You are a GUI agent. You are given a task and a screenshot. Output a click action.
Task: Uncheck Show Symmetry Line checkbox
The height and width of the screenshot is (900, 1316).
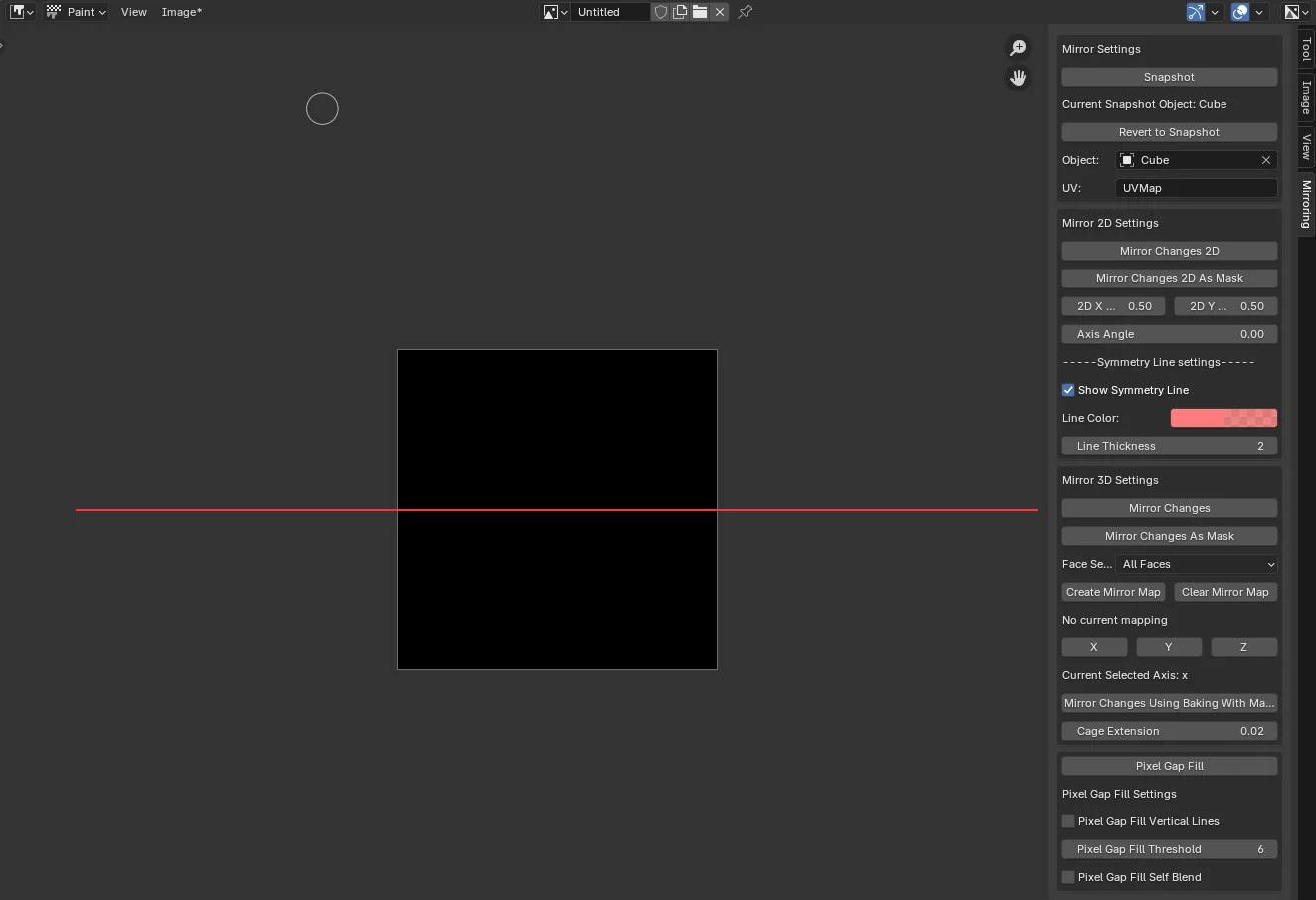(1068, 390)
